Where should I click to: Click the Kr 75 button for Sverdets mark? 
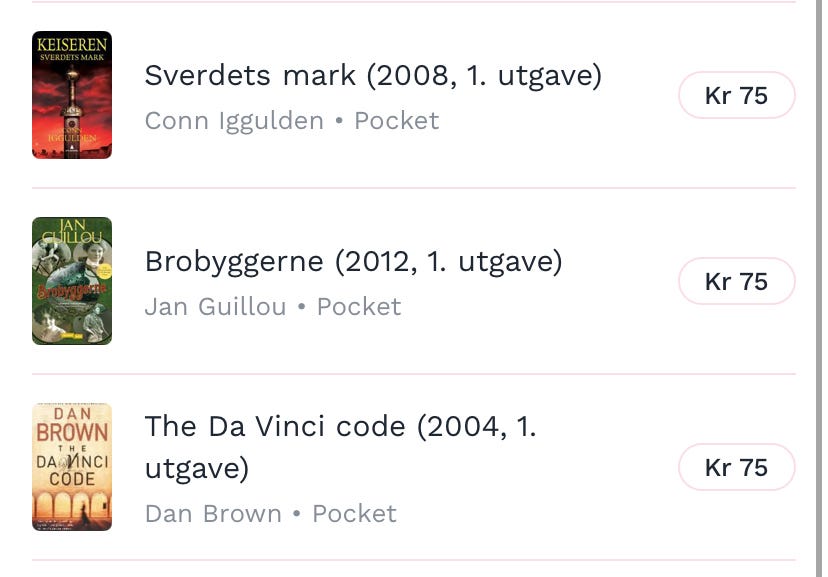tap(737, 95)
